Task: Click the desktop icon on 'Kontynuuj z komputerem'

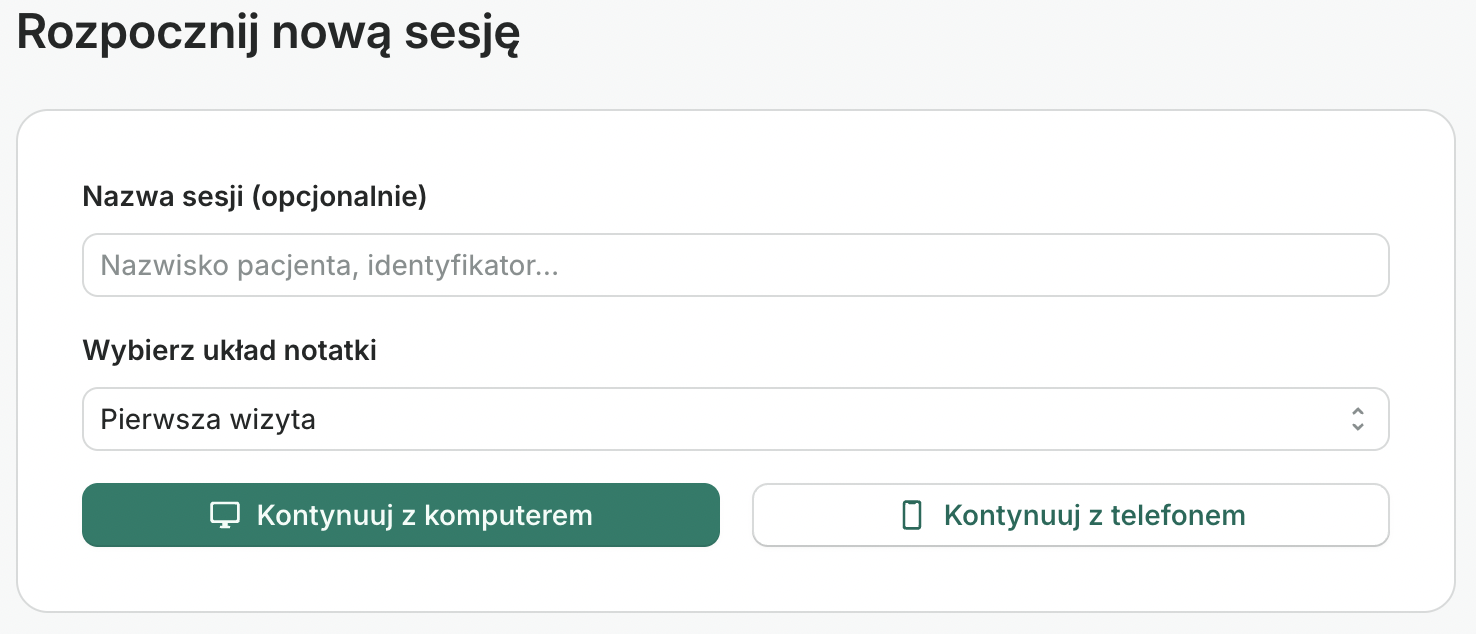Action: (x=224, y=514)
